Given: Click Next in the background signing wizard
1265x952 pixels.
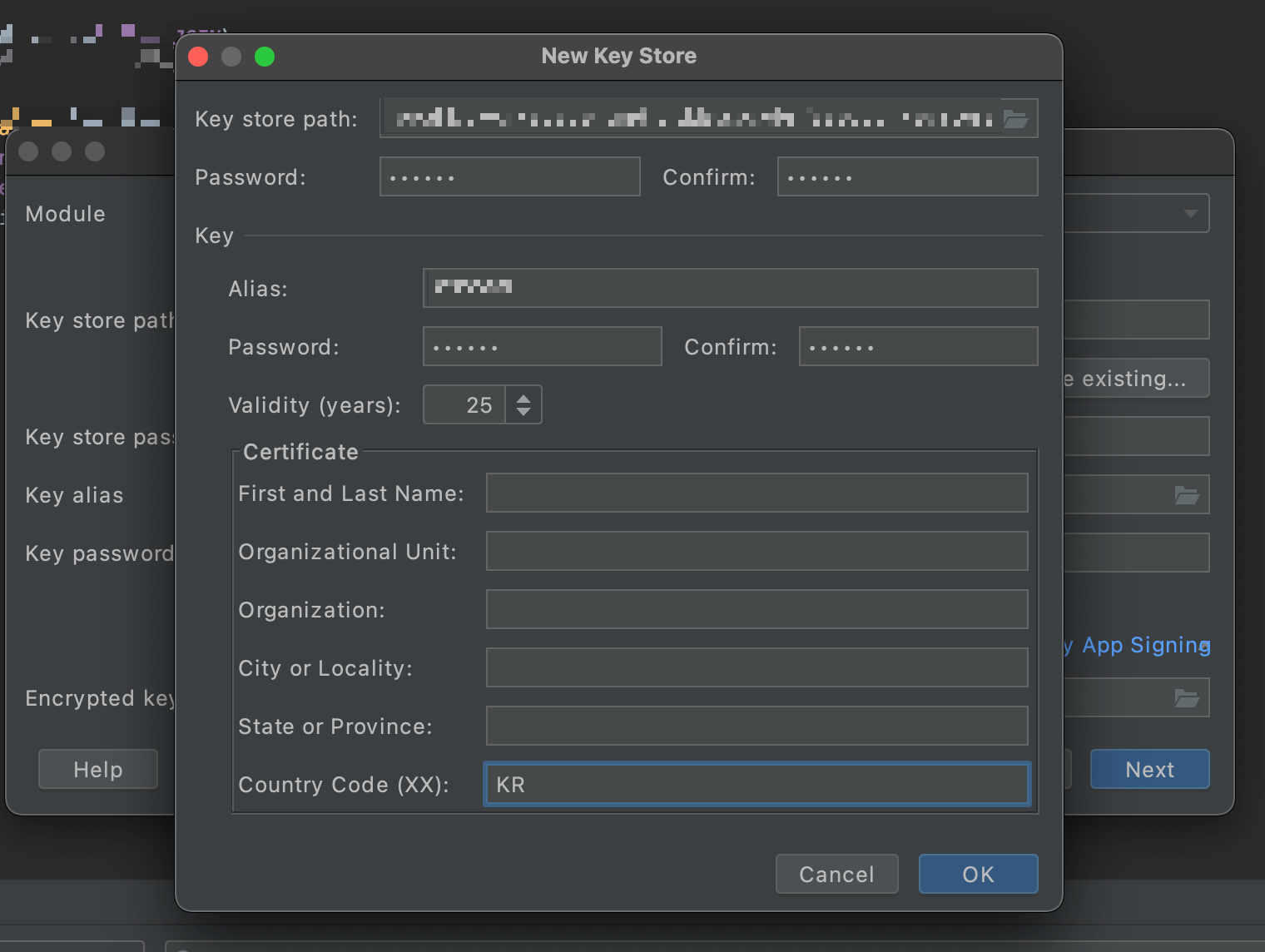Looking at the screenshot, I should point(1150,769).
